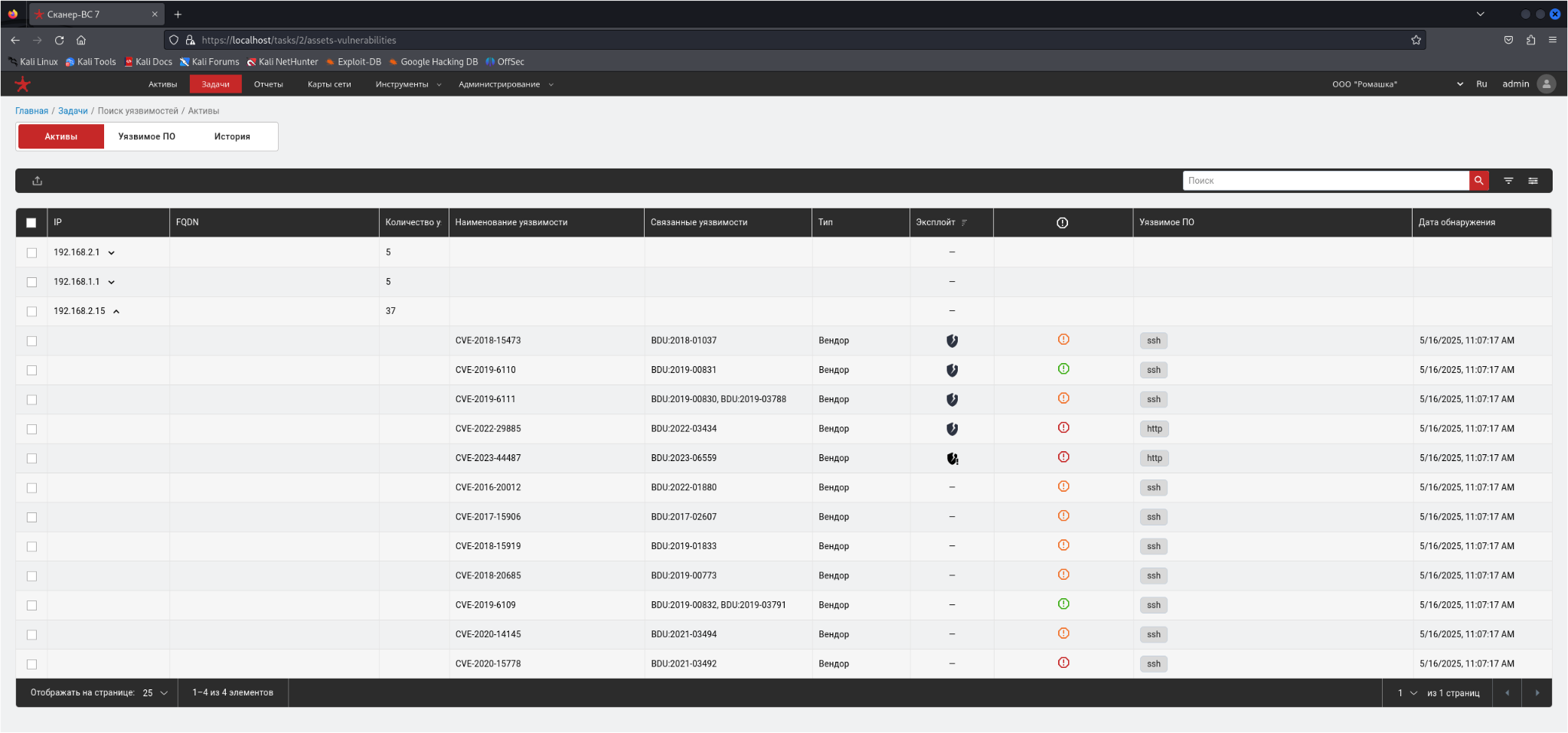
Task: Select the checkbox for the CVE-2023-44487 row
Action: (x=31, y=458)
